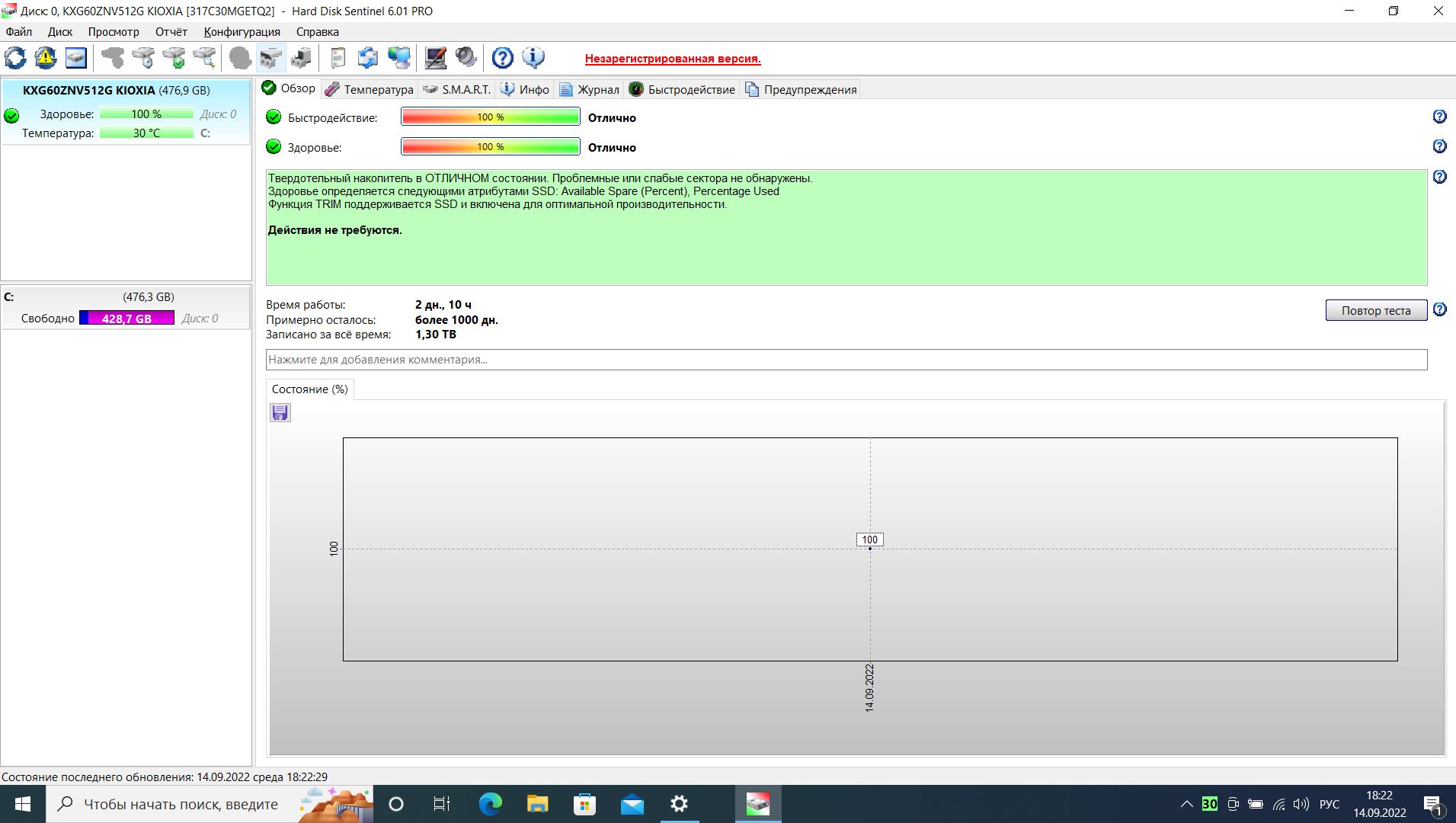This screenshot has width=1456, height=823.
Task: Click the taskbar search box
Action: [x=210, y=804]
